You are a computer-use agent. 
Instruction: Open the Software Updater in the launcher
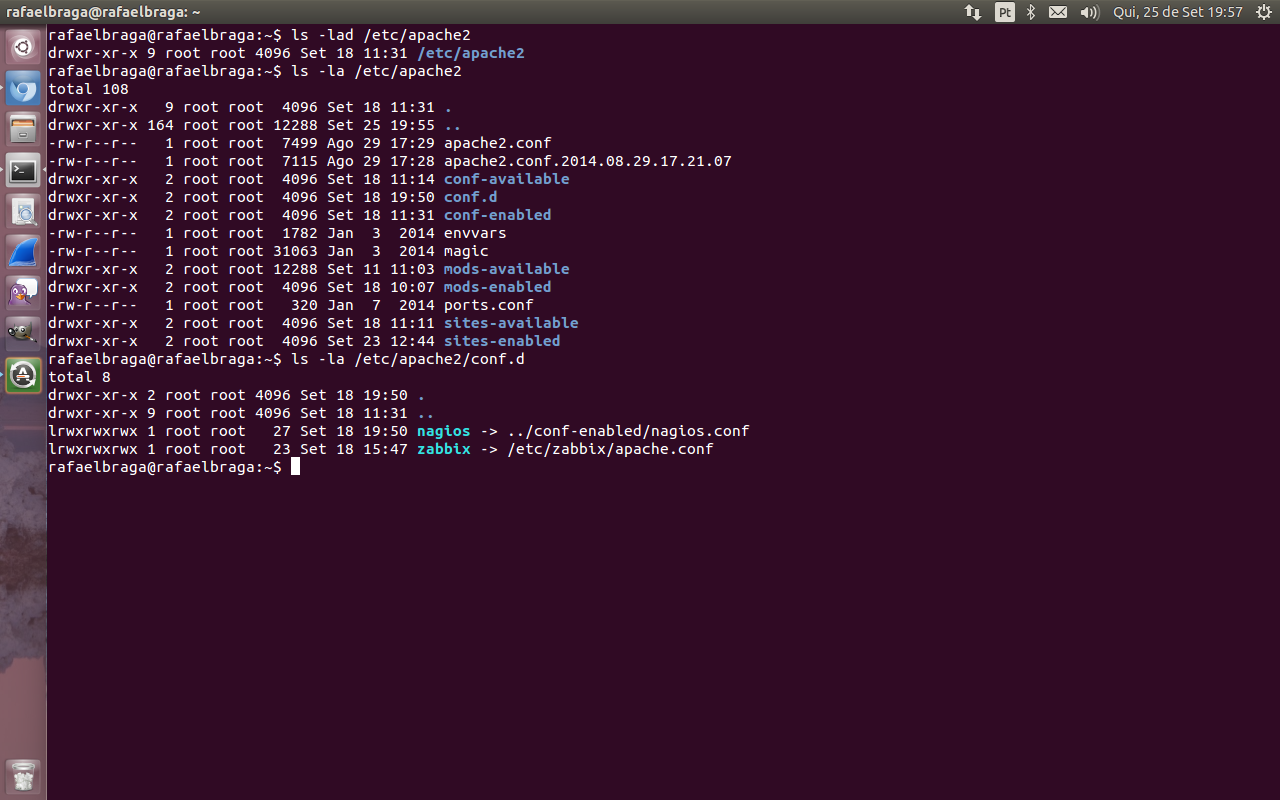[x=23, y=376]
